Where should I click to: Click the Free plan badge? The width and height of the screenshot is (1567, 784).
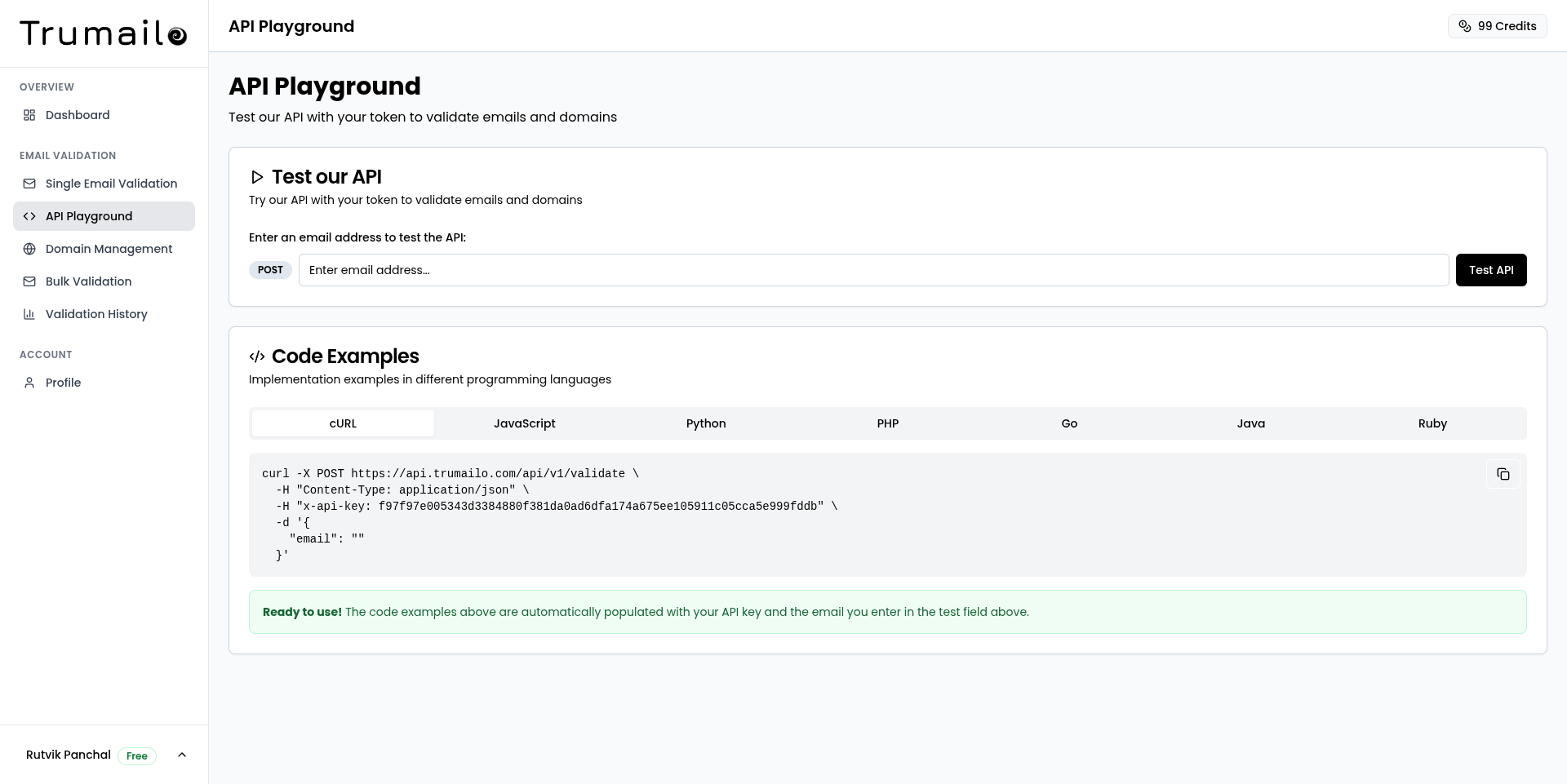(x=137, y=756)
